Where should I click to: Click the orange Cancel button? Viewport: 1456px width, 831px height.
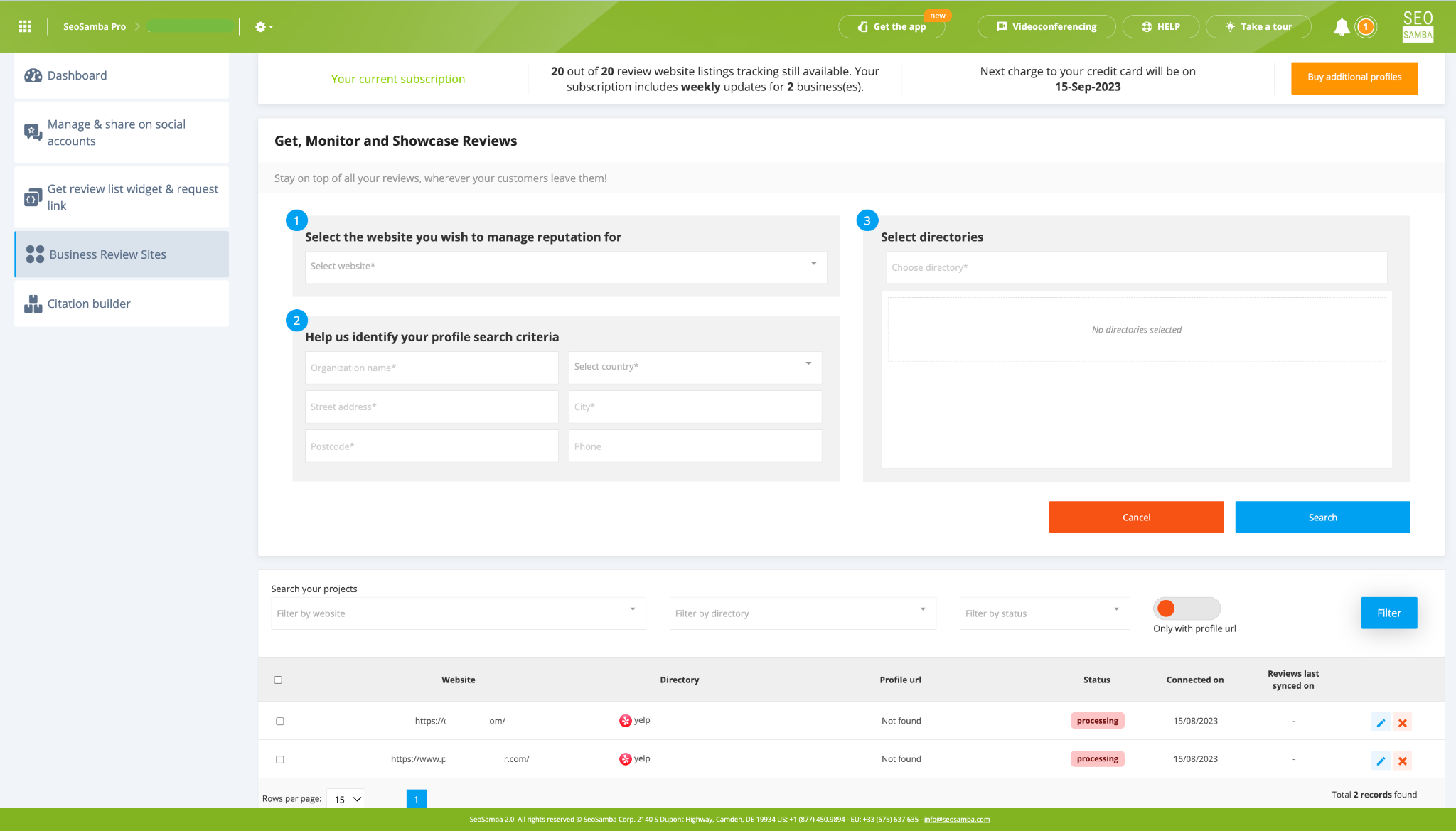click(x=1136, y=517)
